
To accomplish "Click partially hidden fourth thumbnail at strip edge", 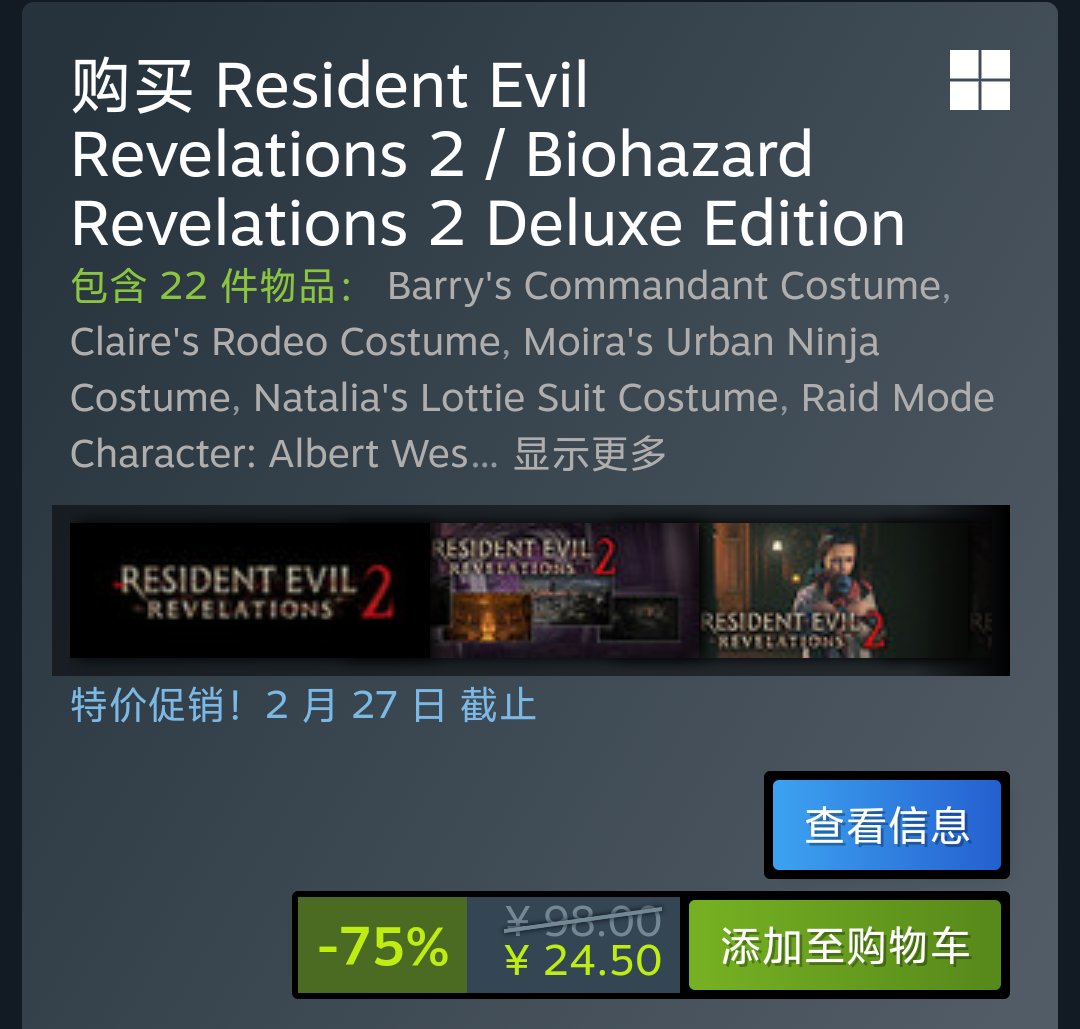I will click(980, 590).
